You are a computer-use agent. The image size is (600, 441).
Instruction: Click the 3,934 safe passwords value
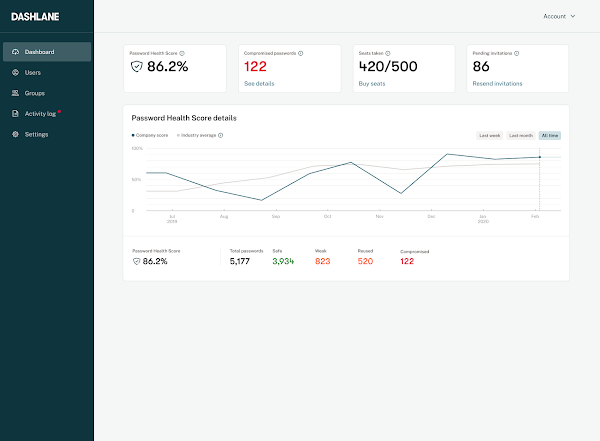pyautogui.click(x=283, y=261)
